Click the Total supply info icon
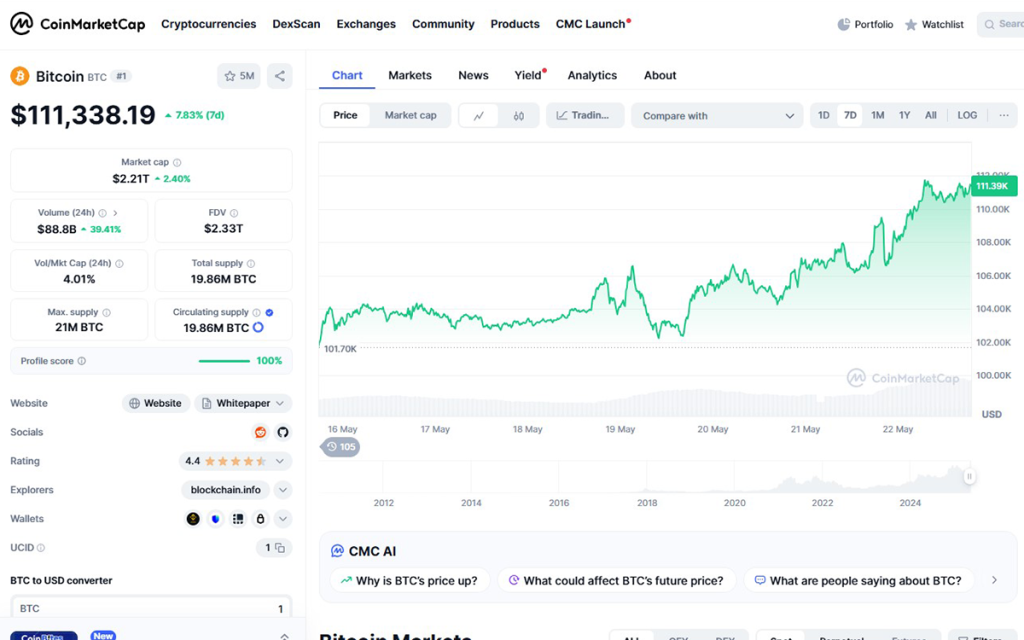 click(x=251, y=263)
